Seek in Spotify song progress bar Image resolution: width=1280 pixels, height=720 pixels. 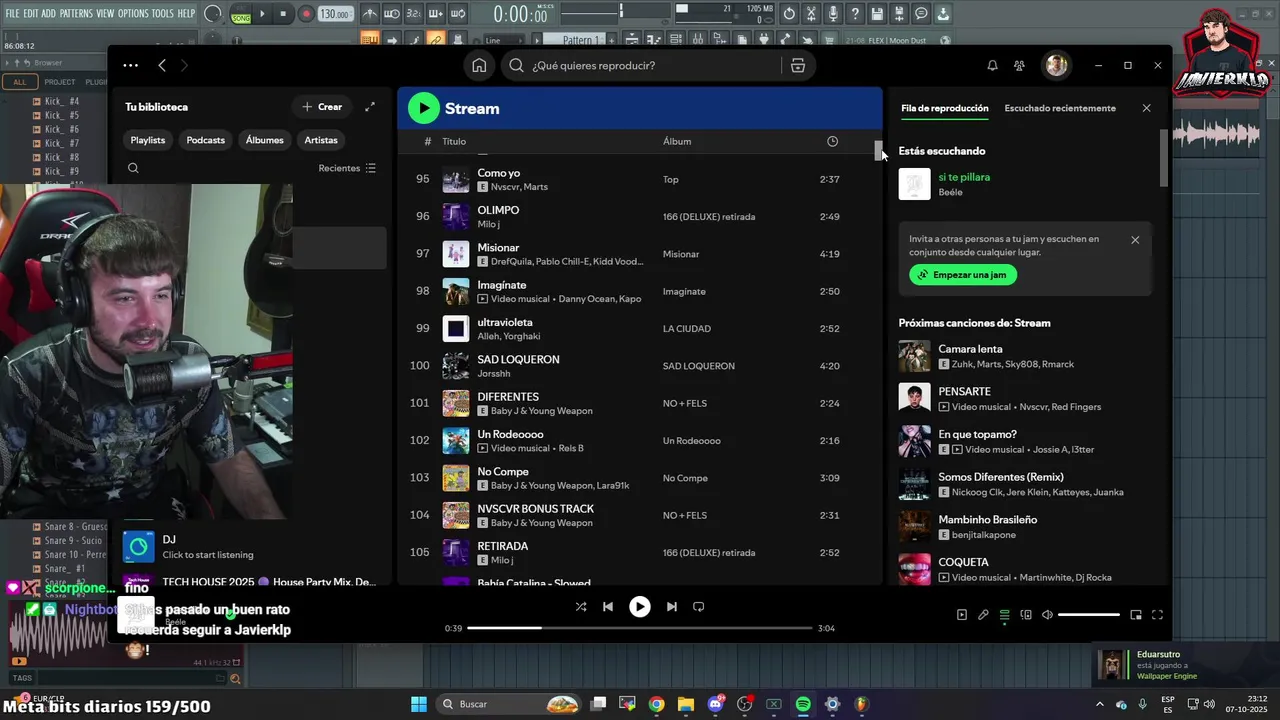(640, 628)
